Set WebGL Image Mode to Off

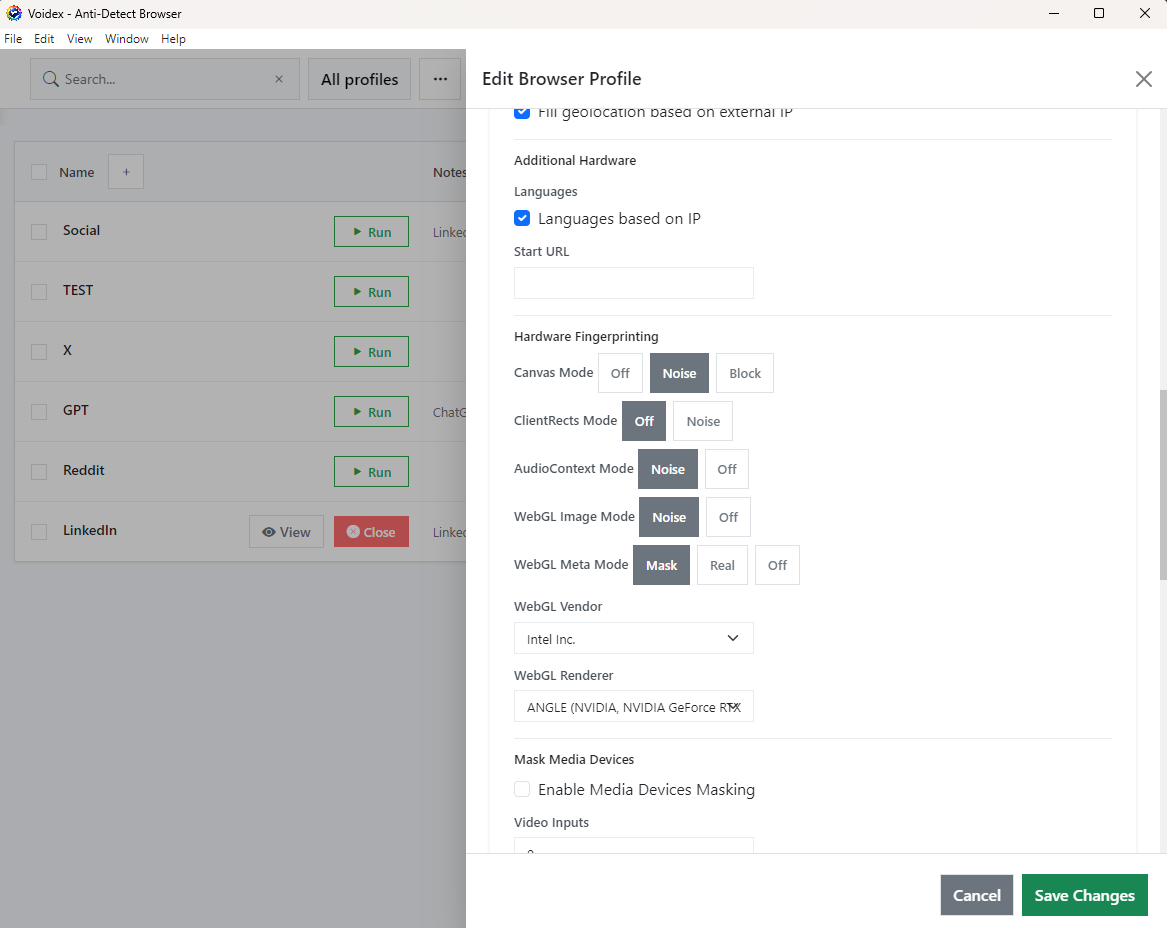tap(729, 517)
